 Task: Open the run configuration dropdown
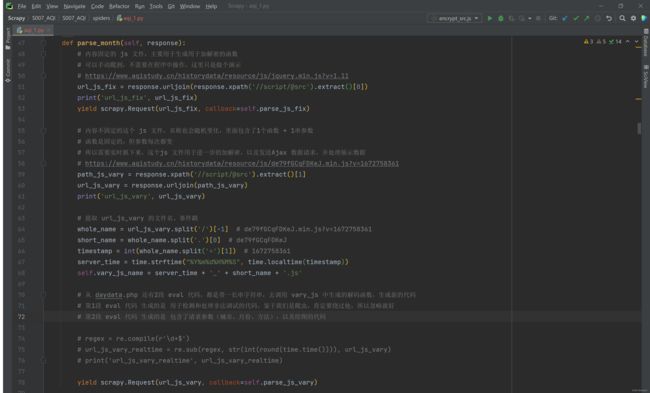[455, 18]
